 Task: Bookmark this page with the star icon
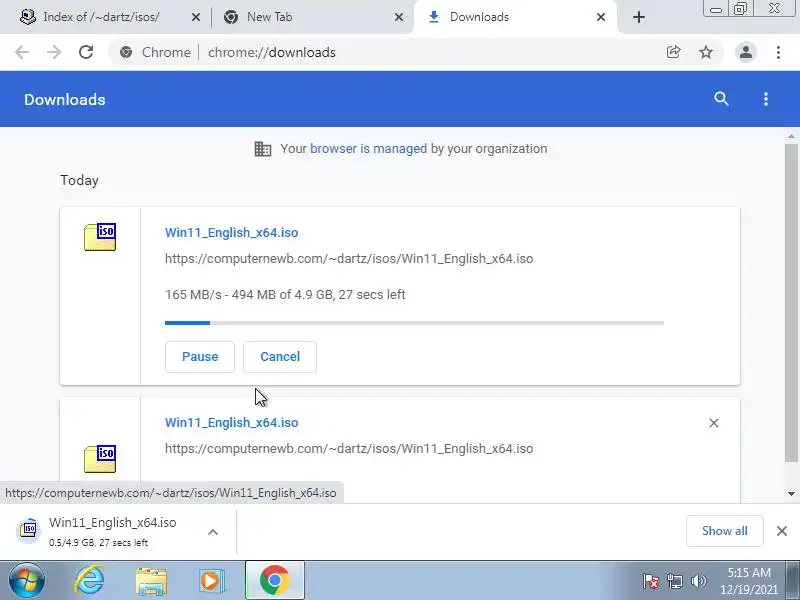pos(706,52)
